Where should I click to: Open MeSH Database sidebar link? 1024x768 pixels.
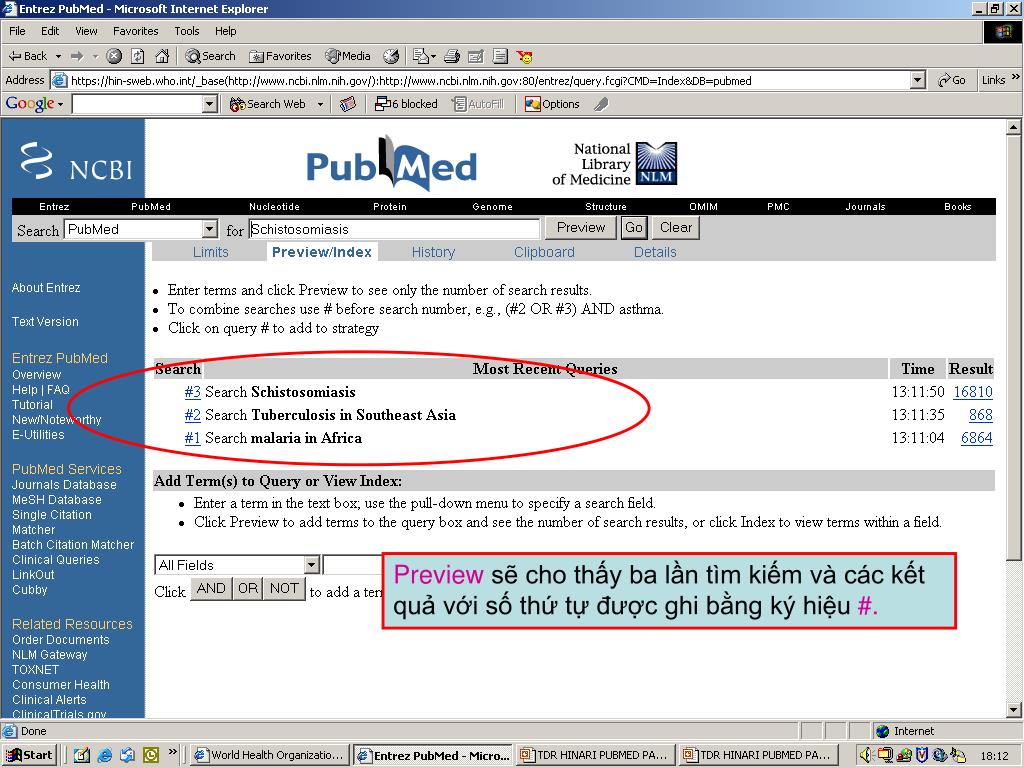57,500
